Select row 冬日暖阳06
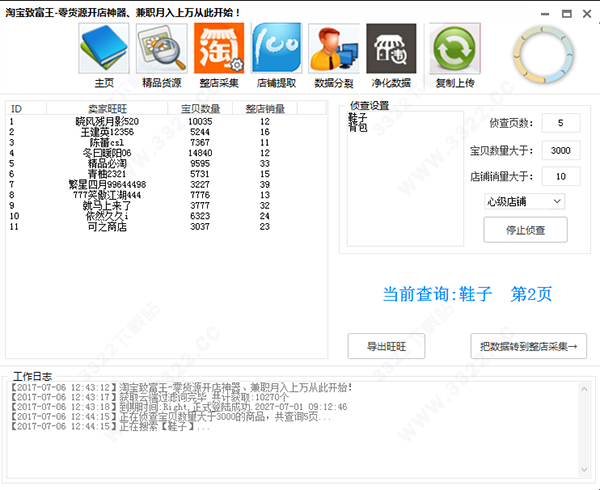 click(166, 153)
